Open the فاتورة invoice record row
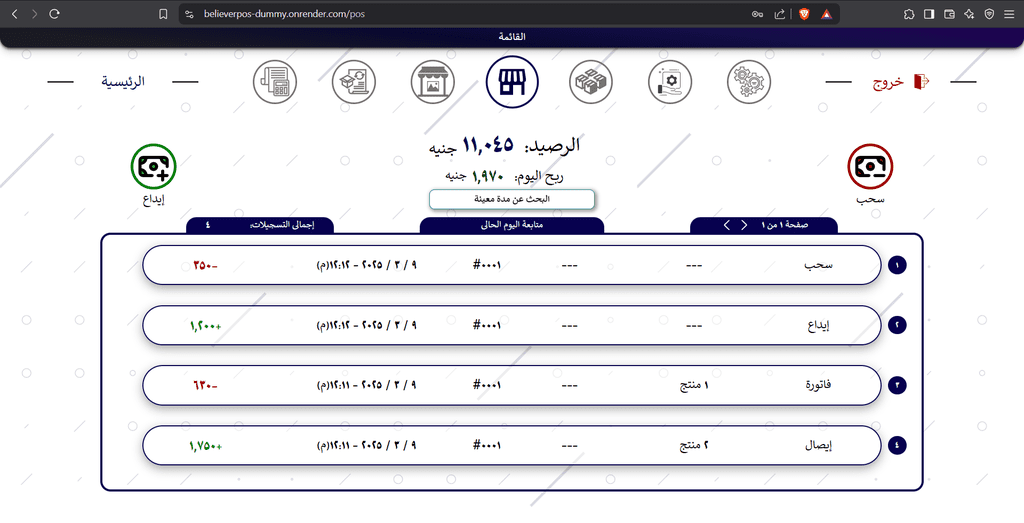Viewport: 1024px width, 523px height. [512, 385]
